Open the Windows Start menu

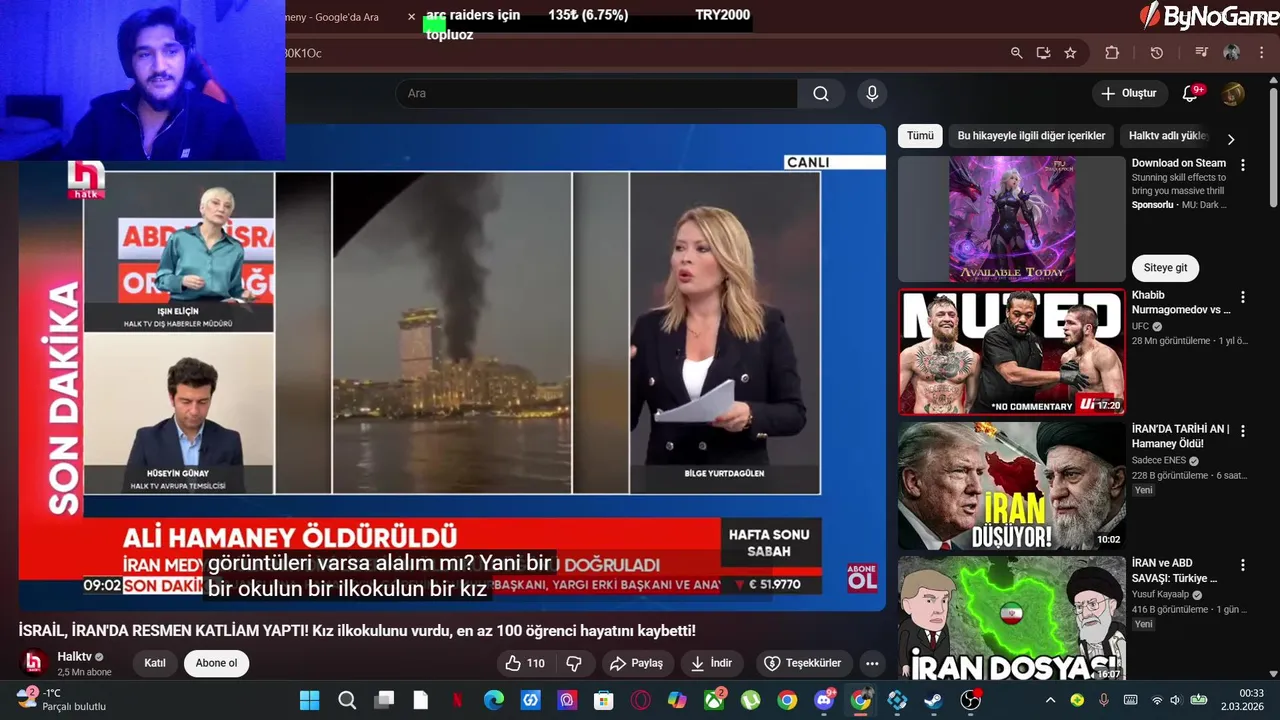point(309,700)
